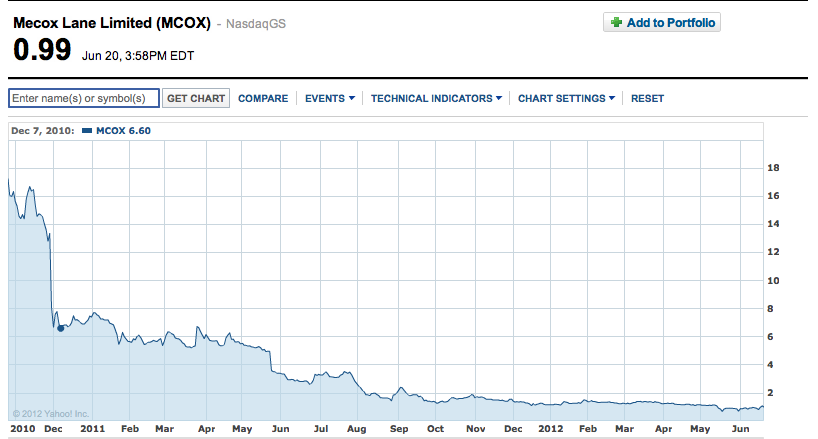818x439 pixels.
Task: Click the Mecox Lane Limited (MCOX) title
Action: (111, 23)
